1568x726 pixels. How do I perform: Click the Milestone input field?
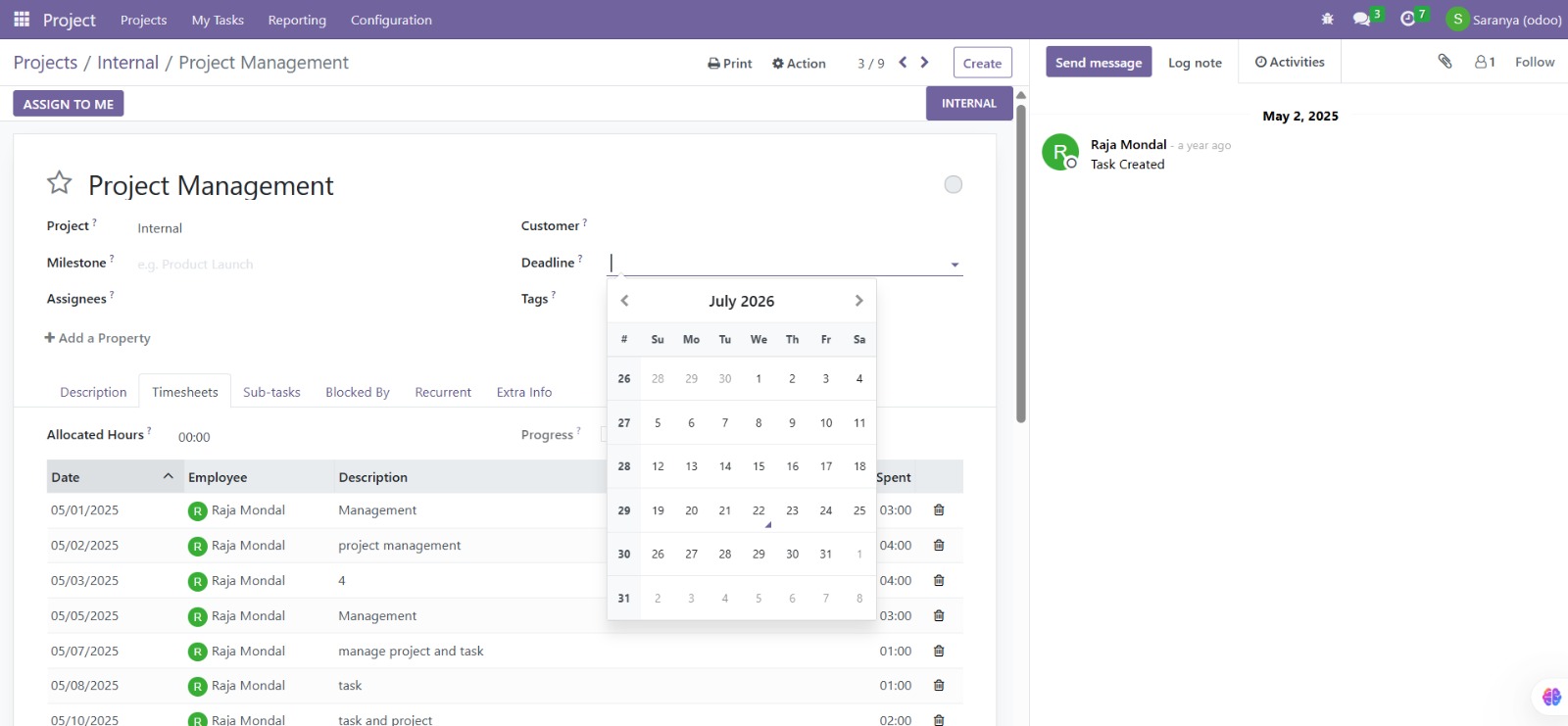[314, 265]
